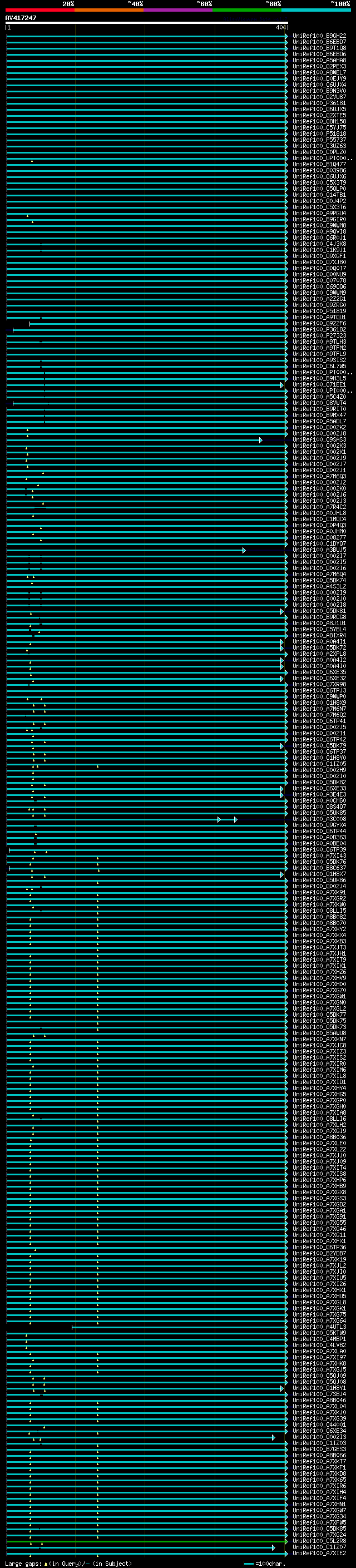Click the green ~80% identity legend segment
Image resolution: width=356 pixels, height=1568 pixels.
247,10
